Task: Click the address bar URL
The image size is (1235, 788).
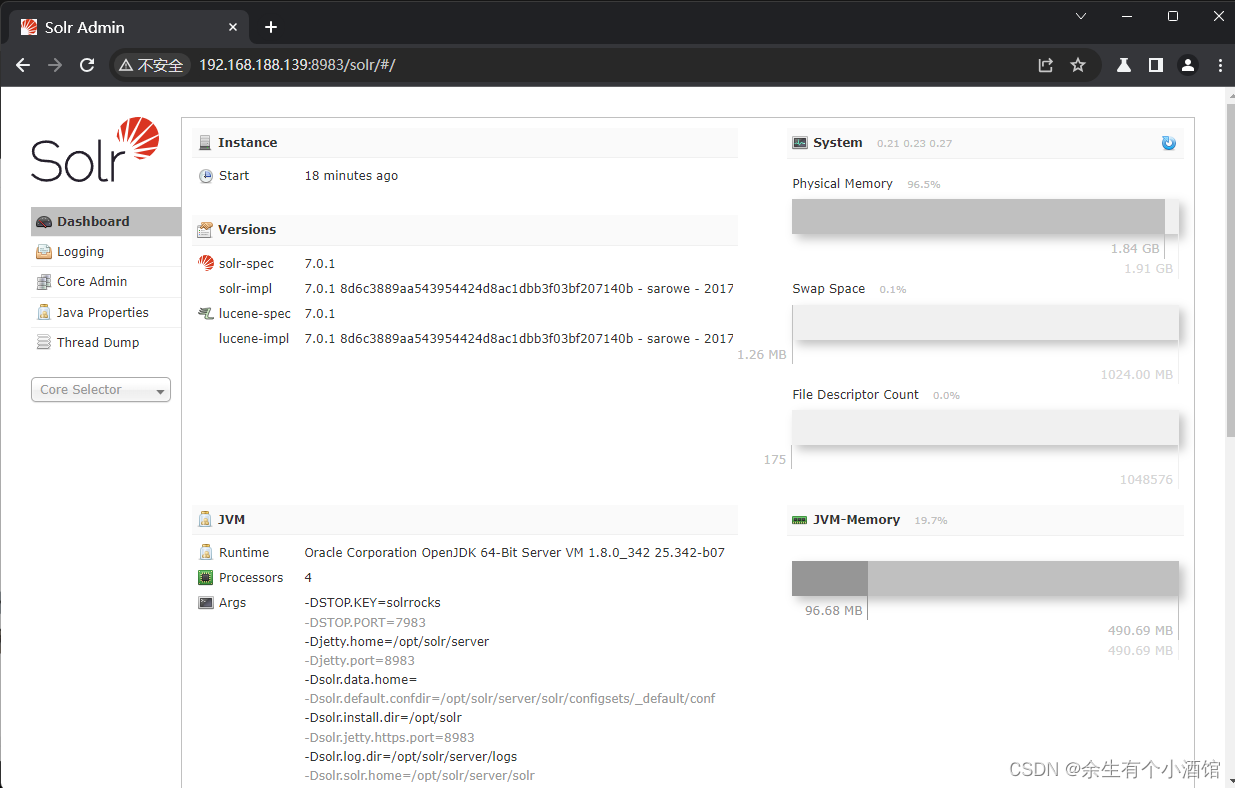Action: click(x=297, y=65)
